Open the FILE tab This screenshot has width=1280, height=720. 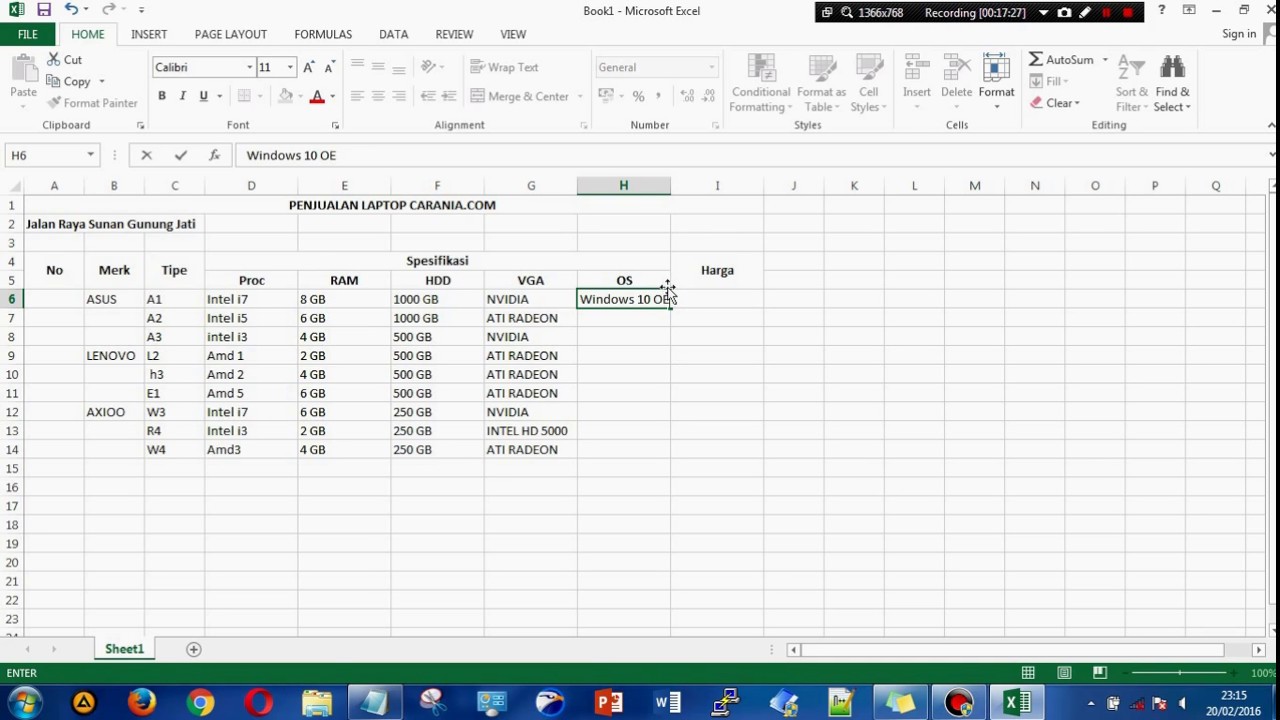click(27, 34)
